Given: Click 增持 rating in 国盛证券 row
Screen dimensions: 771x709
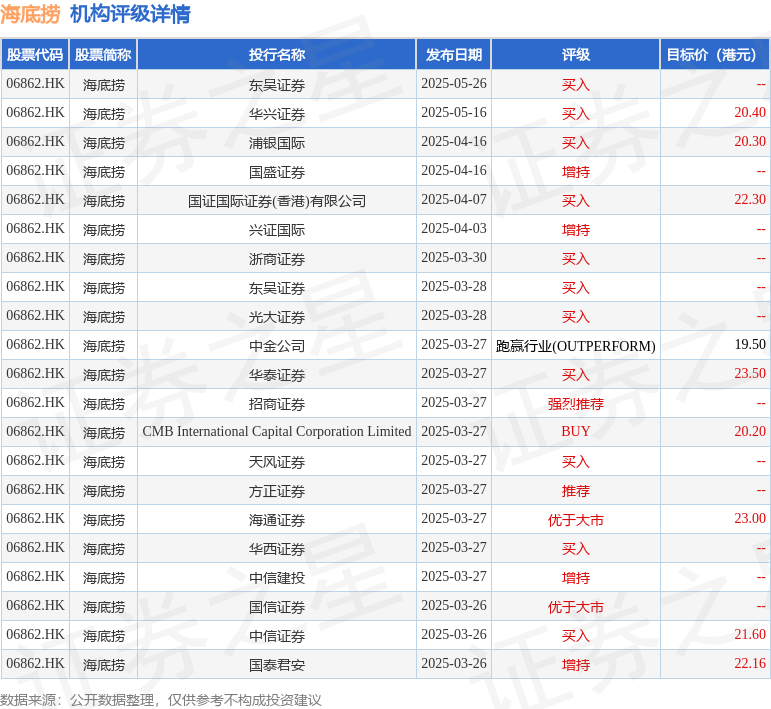Looking at the screenshot, I should tap(576, 172).
